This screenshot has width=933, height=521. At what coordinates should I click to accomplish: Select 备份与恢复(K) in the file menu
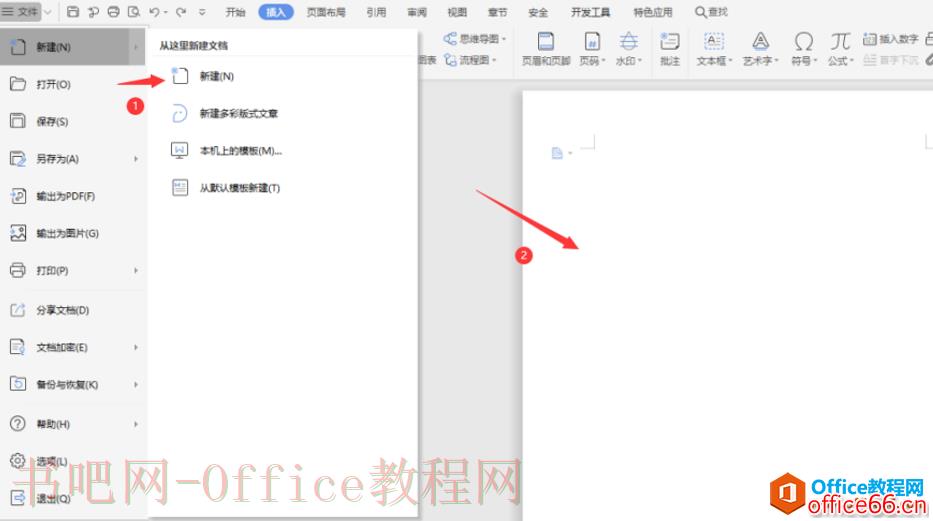[x=73, y=385]
